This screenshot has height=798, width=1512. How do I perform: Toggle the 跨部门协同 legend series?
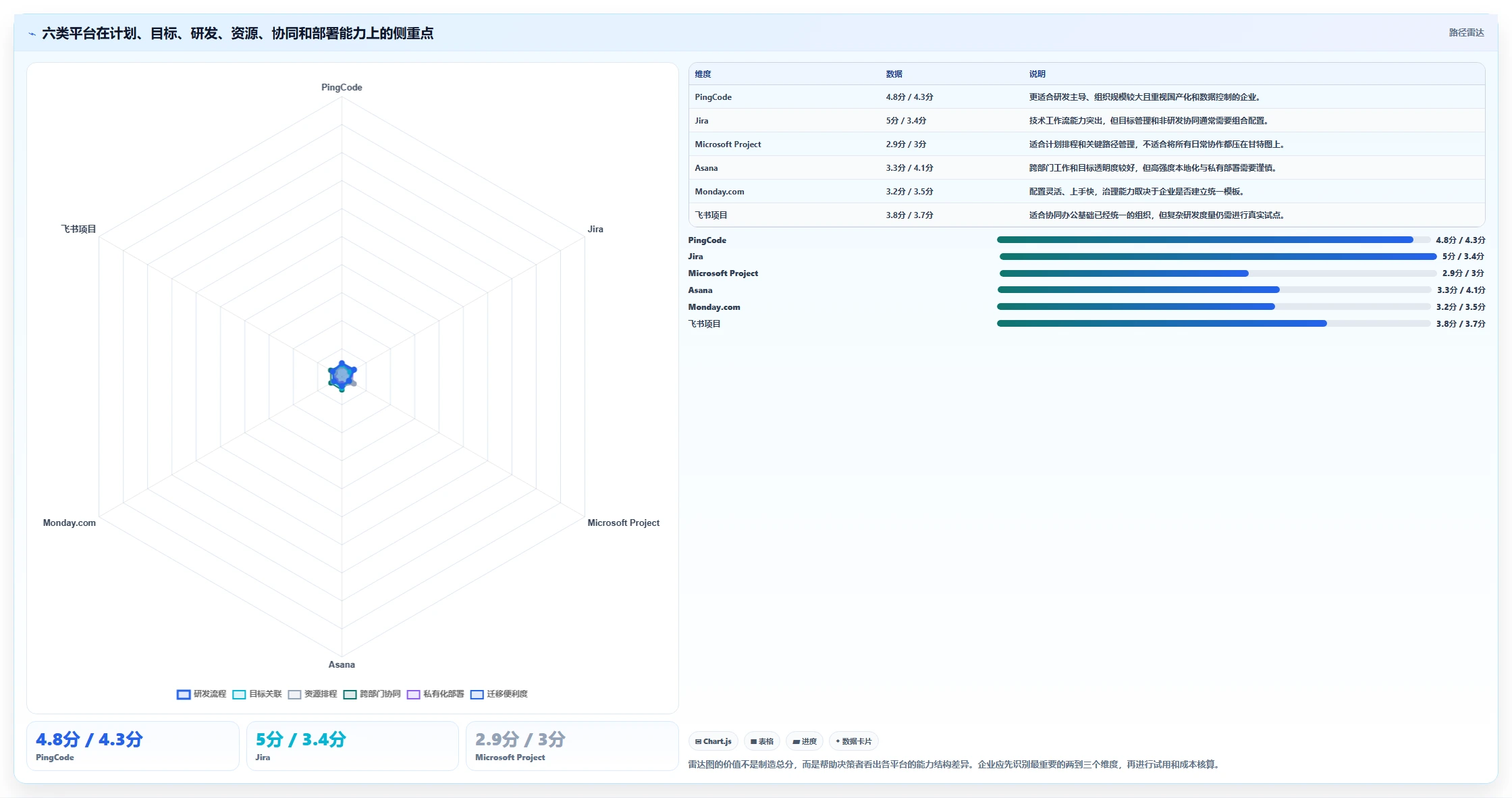[x=371, y=694]
